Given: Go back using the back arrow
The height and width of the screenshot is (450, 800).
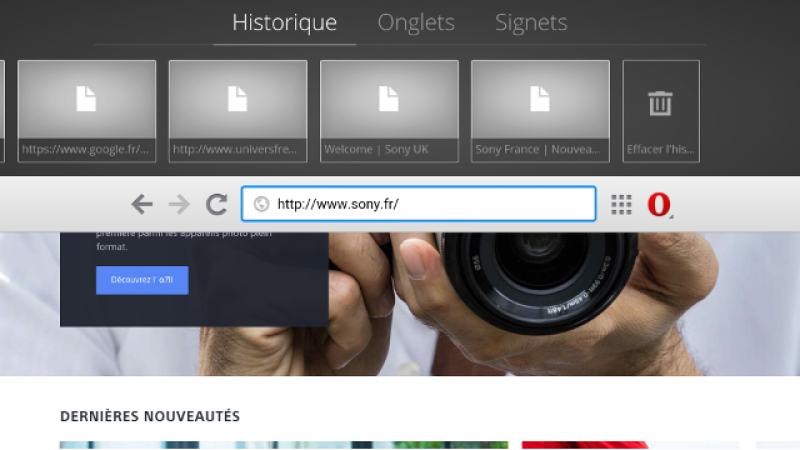Looking at the screenshot, I should pyautogui.click(x=142, y=205).
